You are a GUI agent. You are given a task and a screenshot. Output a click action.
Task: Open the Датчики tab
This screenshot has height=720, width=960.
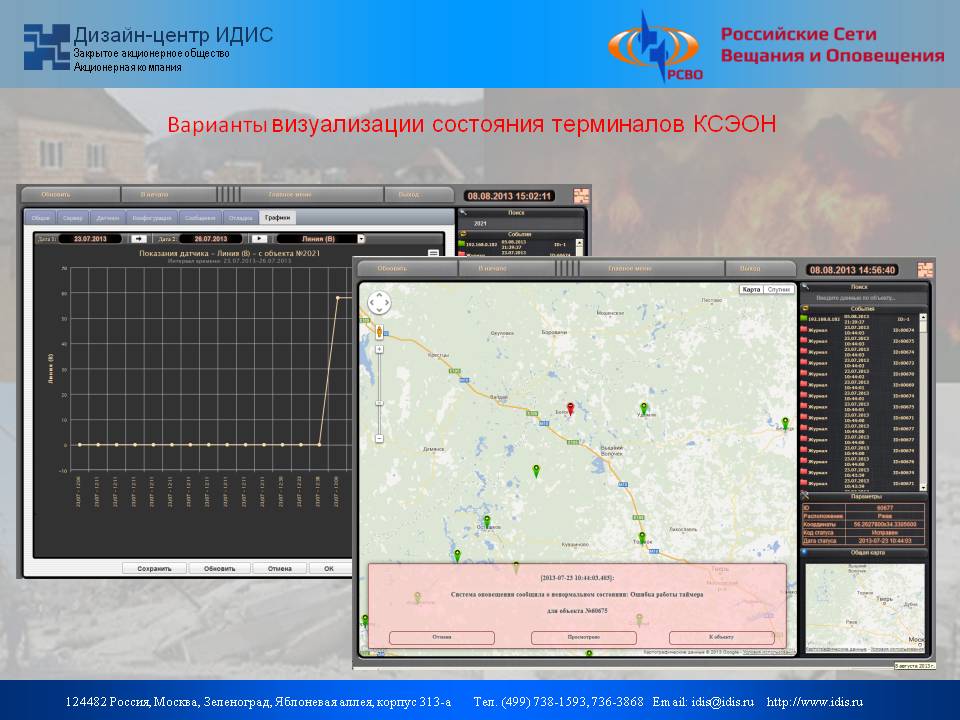pyautogui.click(x=108, y=218)
